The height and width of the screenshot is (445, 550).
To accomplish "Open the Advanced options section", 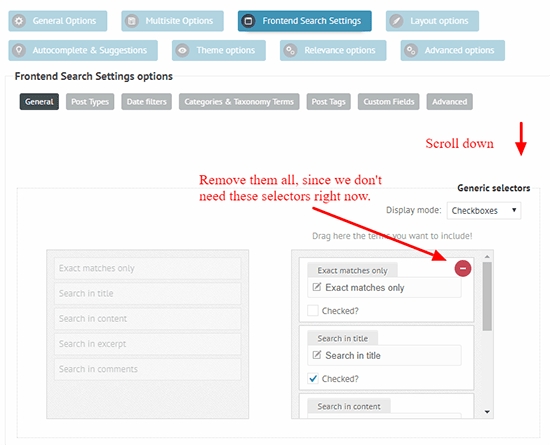I will click(452, 50).
